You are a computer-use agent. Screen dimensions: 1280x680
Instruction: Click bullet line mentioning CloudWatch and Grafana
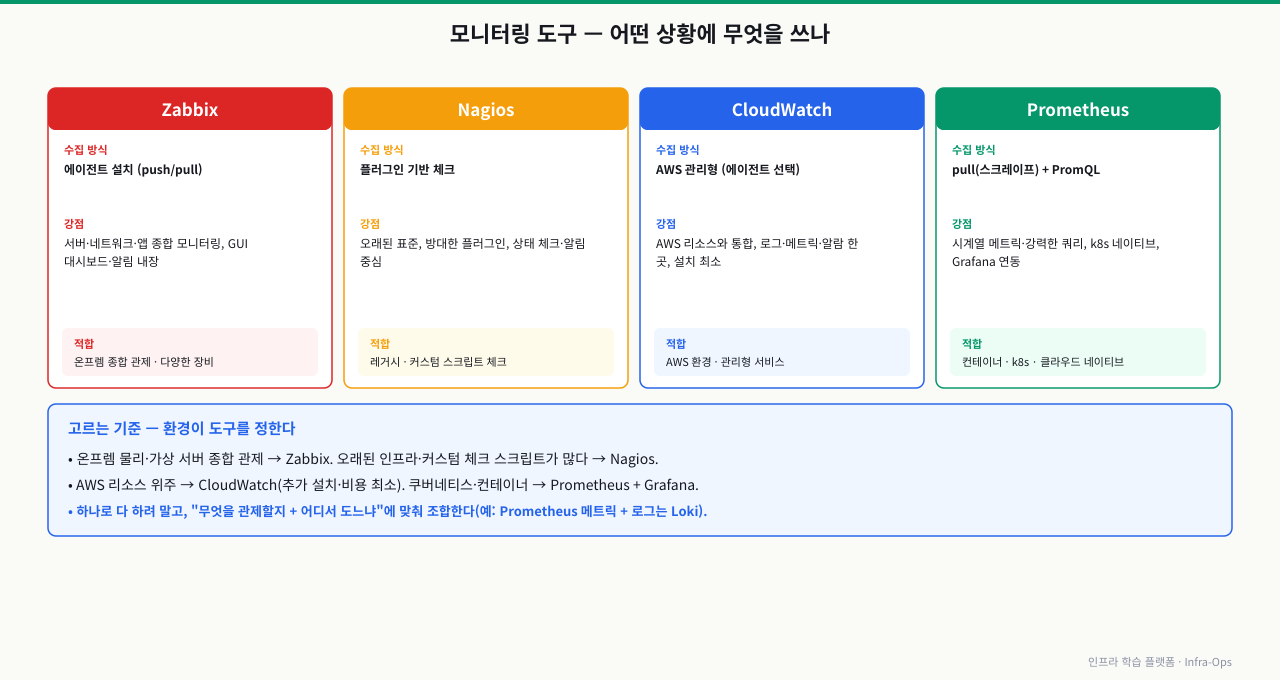coord(383,485)
